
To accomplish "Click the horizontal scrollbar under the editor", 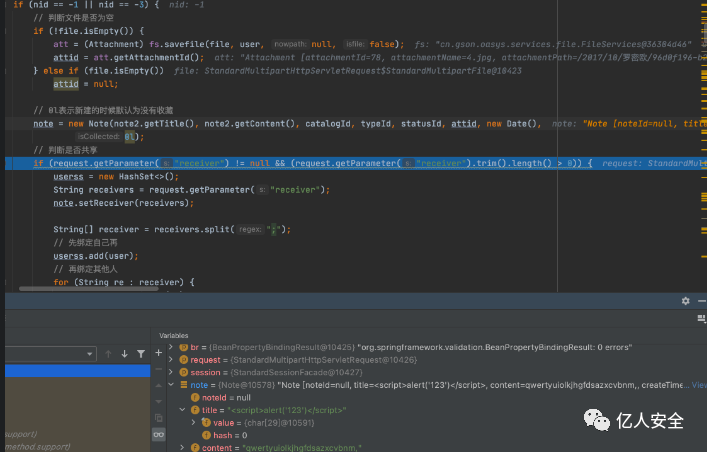I will click(x=89, y=289).
